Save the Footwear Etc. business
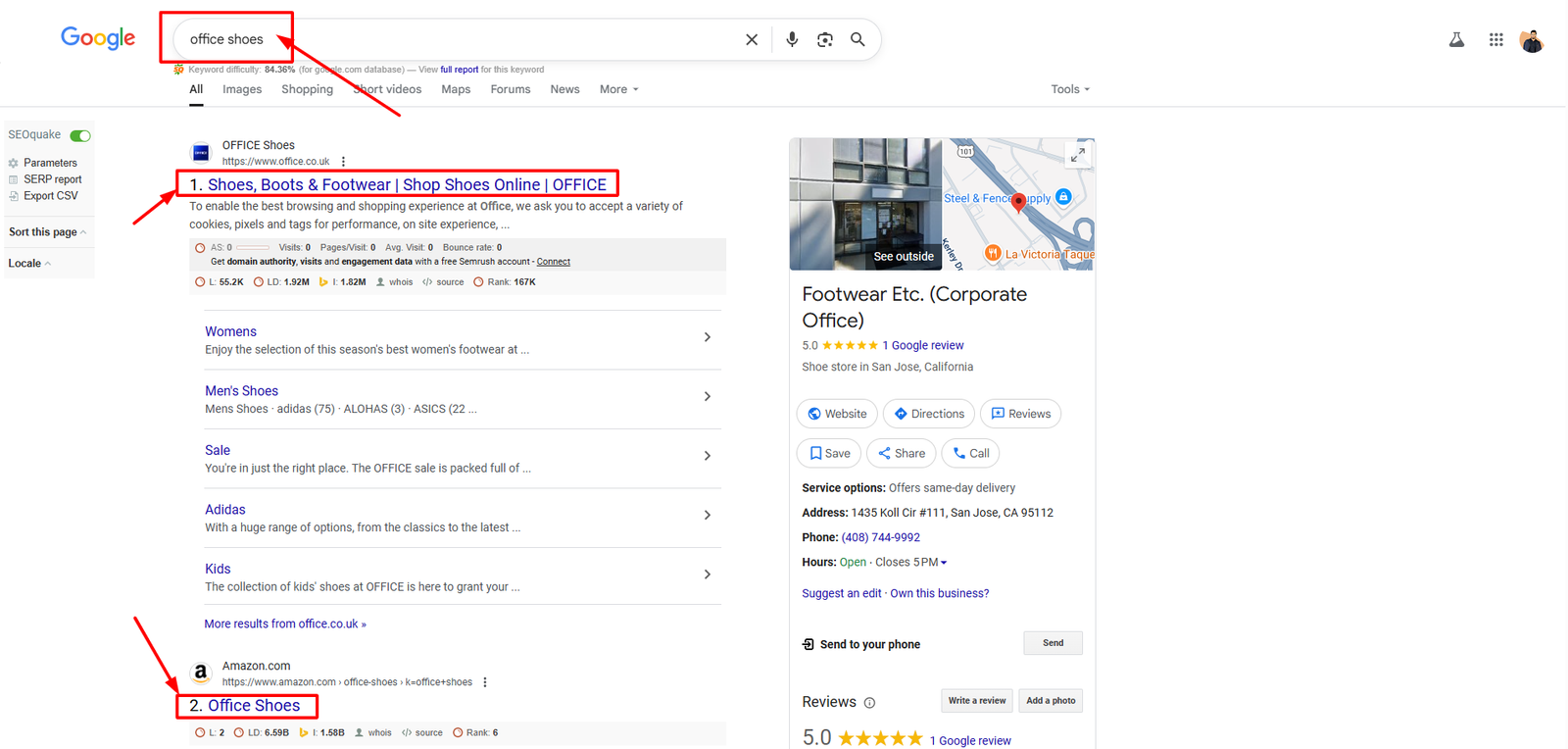This screenshot has height=749, width=1568. tap(829, 454)
